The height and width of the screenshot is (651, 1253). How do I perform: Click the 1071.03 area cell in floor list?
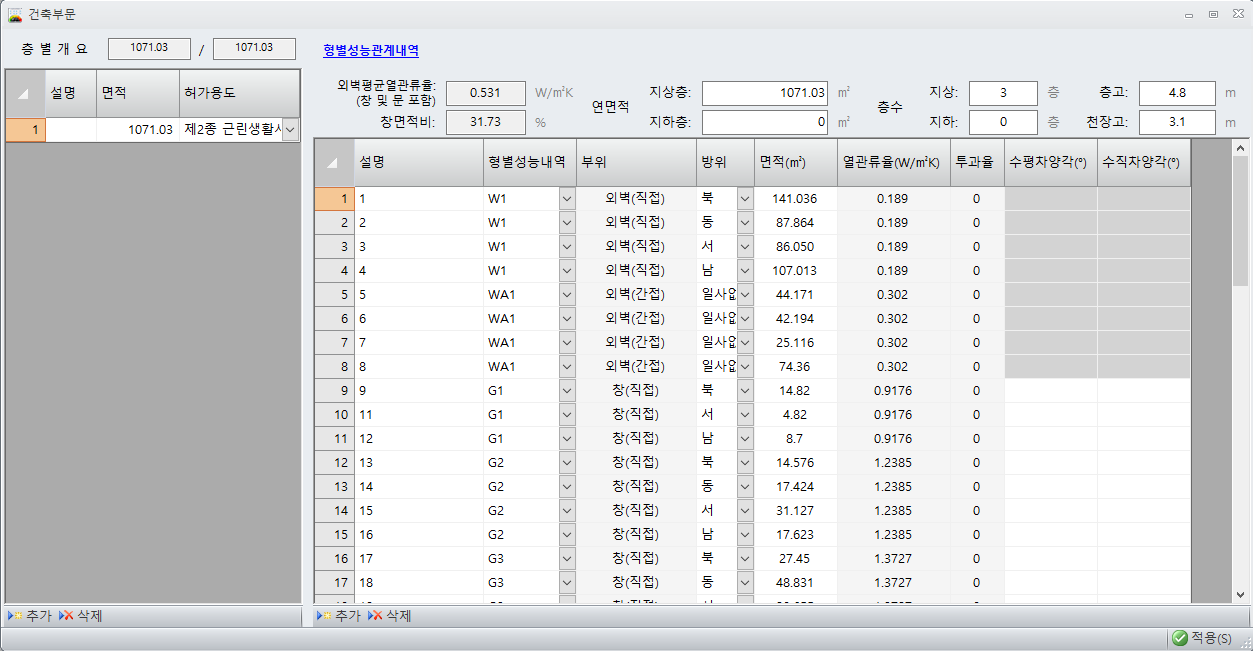[x=138, y=130]
